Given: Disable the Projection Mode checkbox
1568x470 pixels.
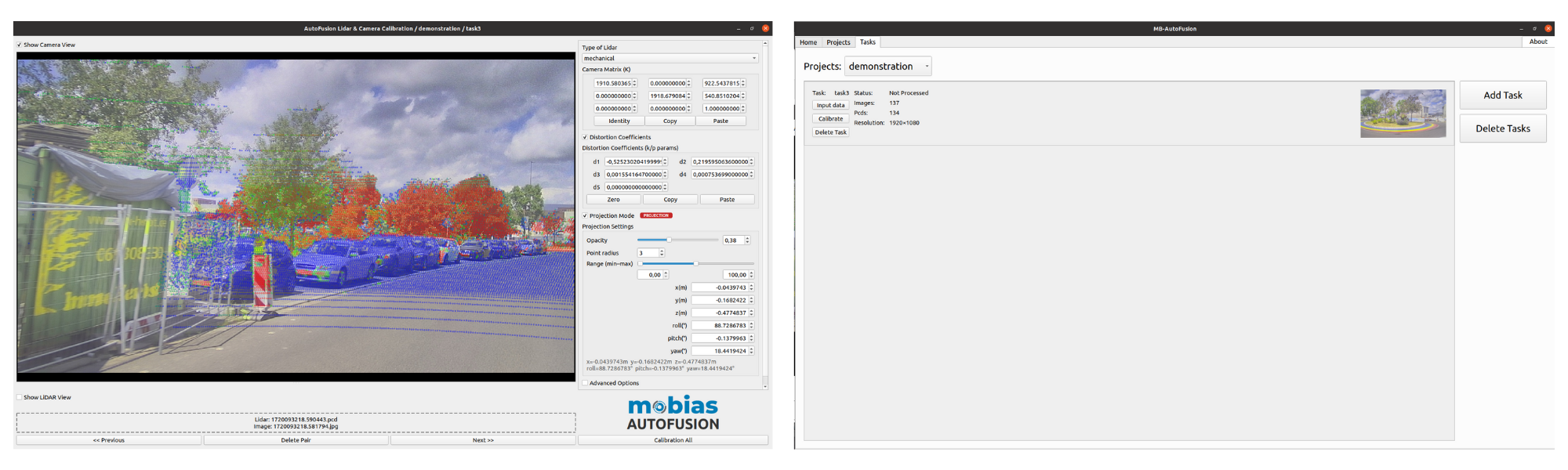Looking at the screenshot, I should click(x=585, y=215).
